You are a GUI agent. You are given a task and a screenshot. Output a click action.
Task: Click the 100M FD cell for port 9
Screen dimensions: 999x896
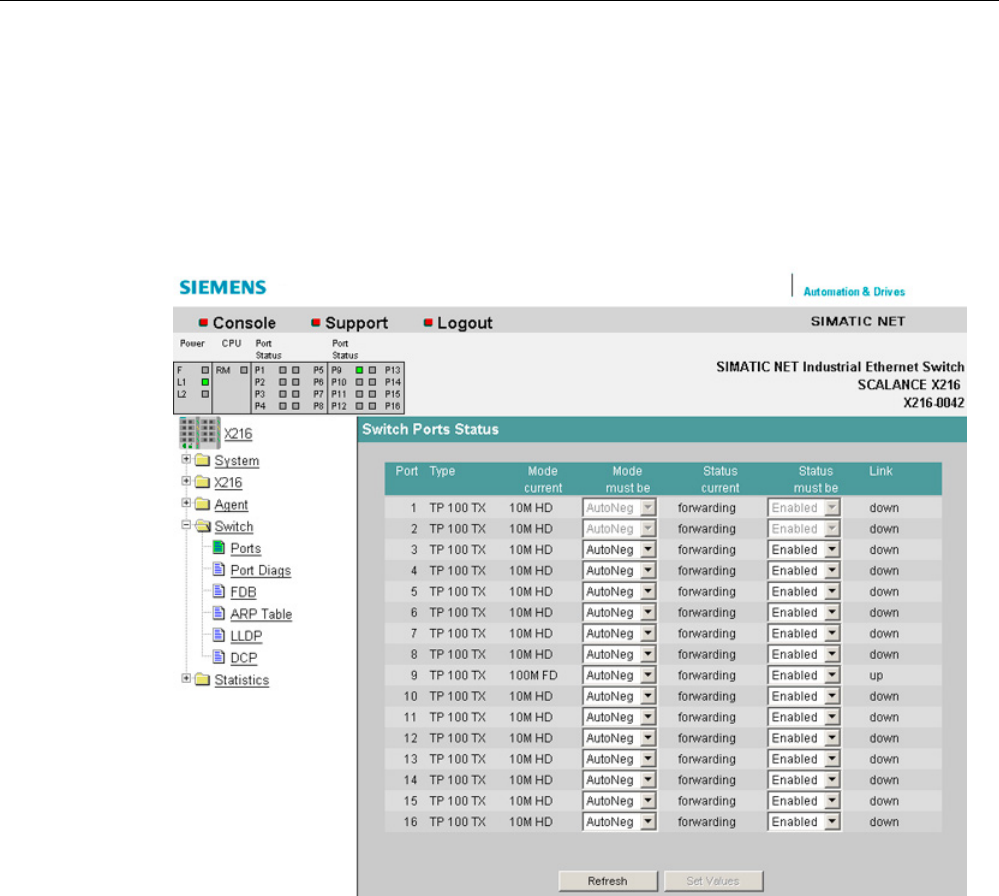pos(533,676)
